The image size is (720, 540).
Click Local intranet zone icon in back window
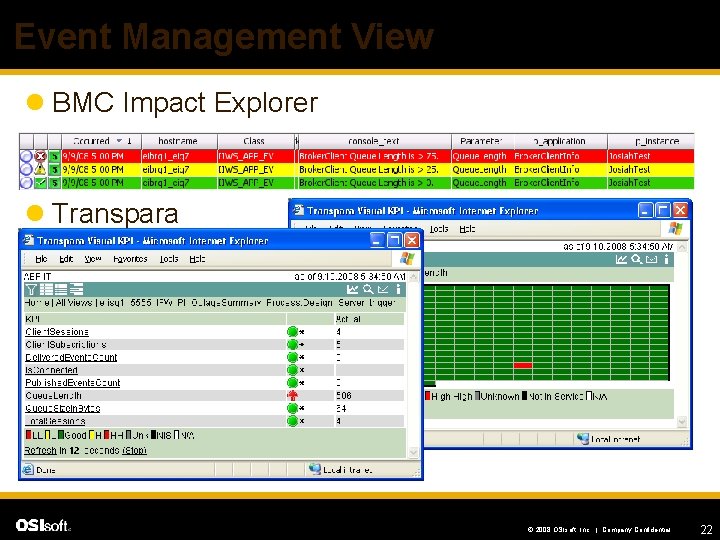pos(583,439)
